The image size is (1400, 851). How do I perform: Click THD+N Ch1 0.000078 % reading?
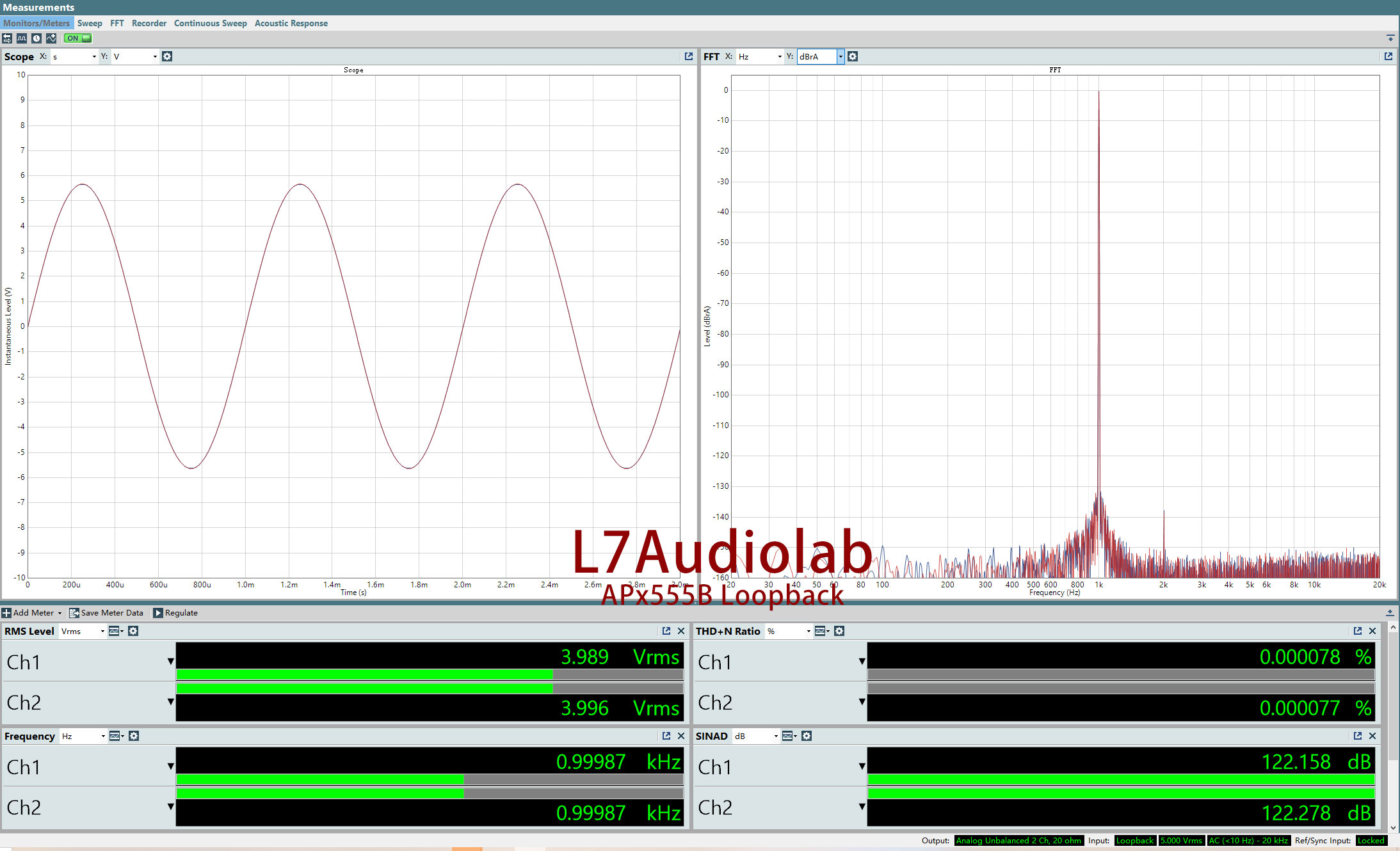(x=1315, y=656)
